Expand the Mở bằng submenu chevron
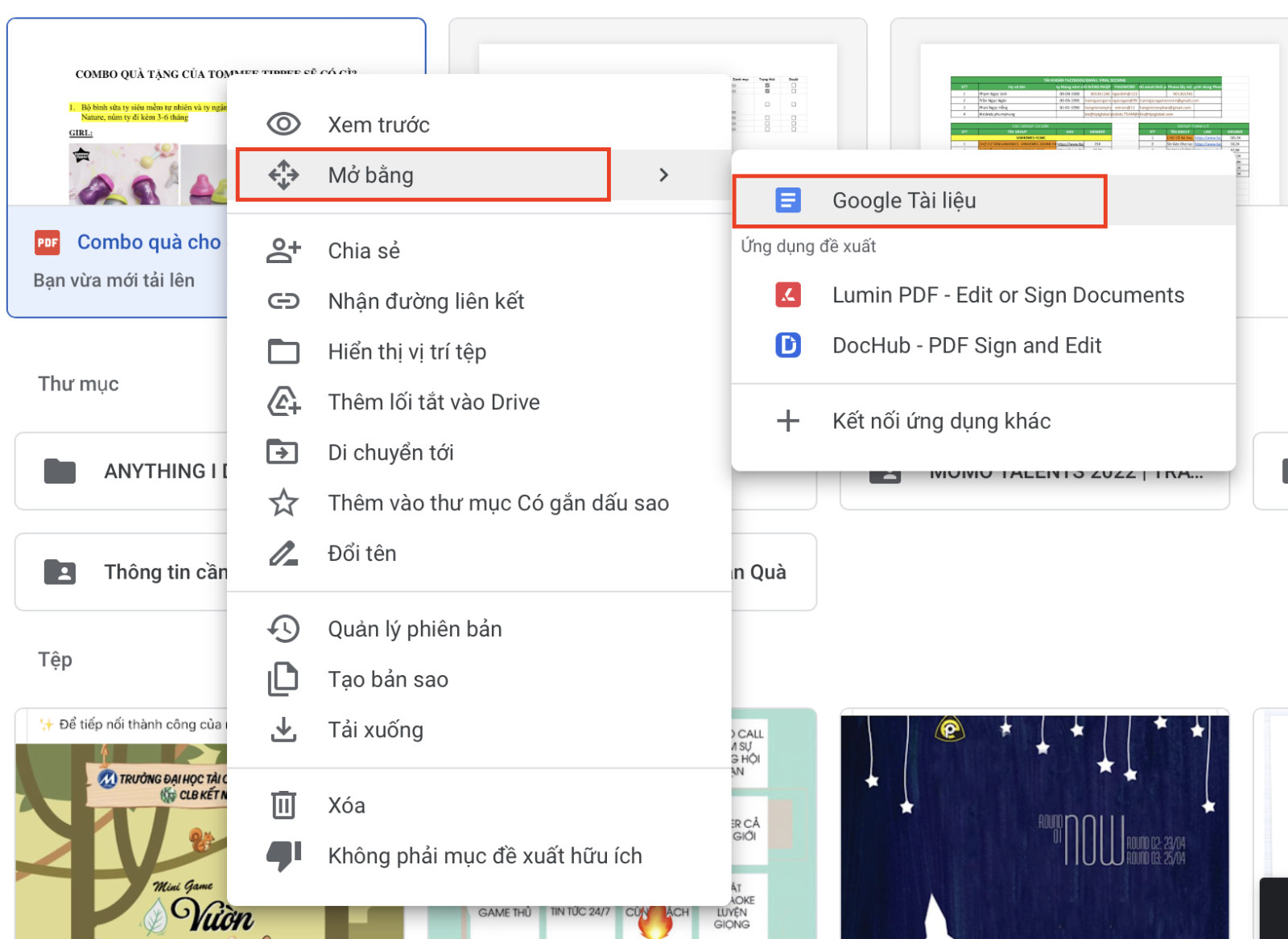Image resolution: width=1288 pixels, height=939 pixels. click(x=663, y=175)
